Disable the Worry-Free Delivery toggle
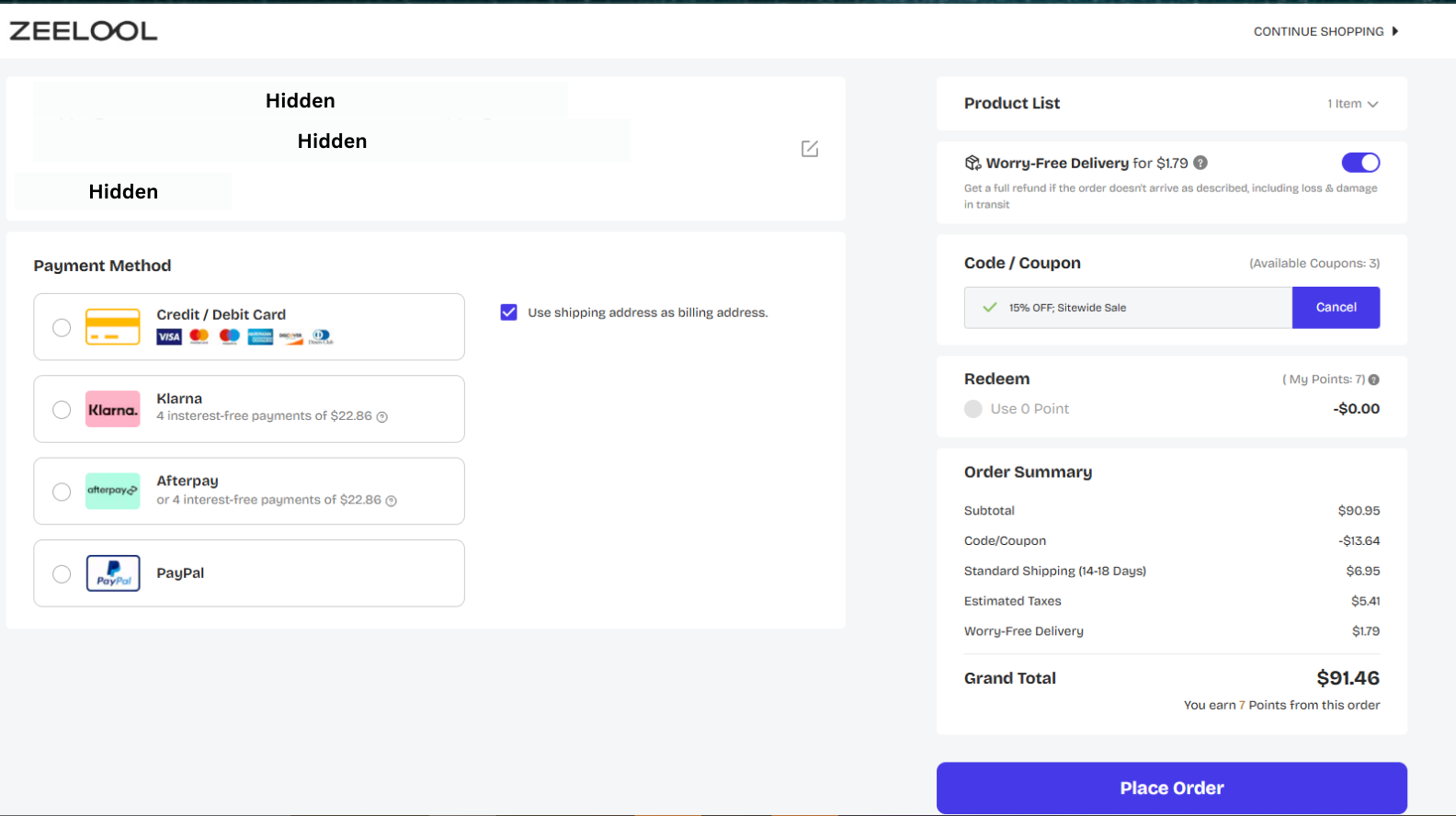1456x816 pixels. (1360, 163)
